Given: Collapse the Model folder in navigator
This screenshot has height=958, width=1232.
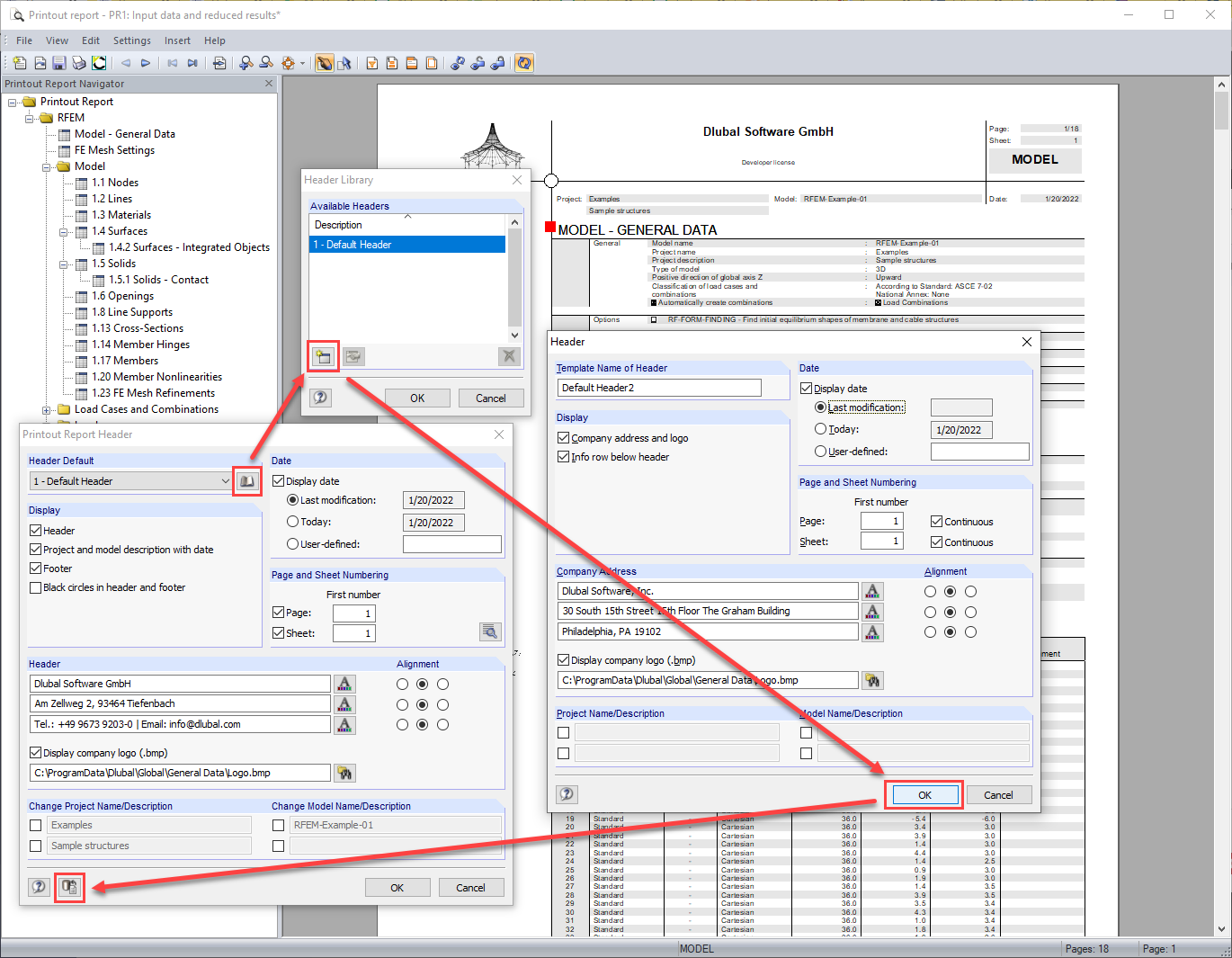Looking at the screenshot, I should coord(47,166).
